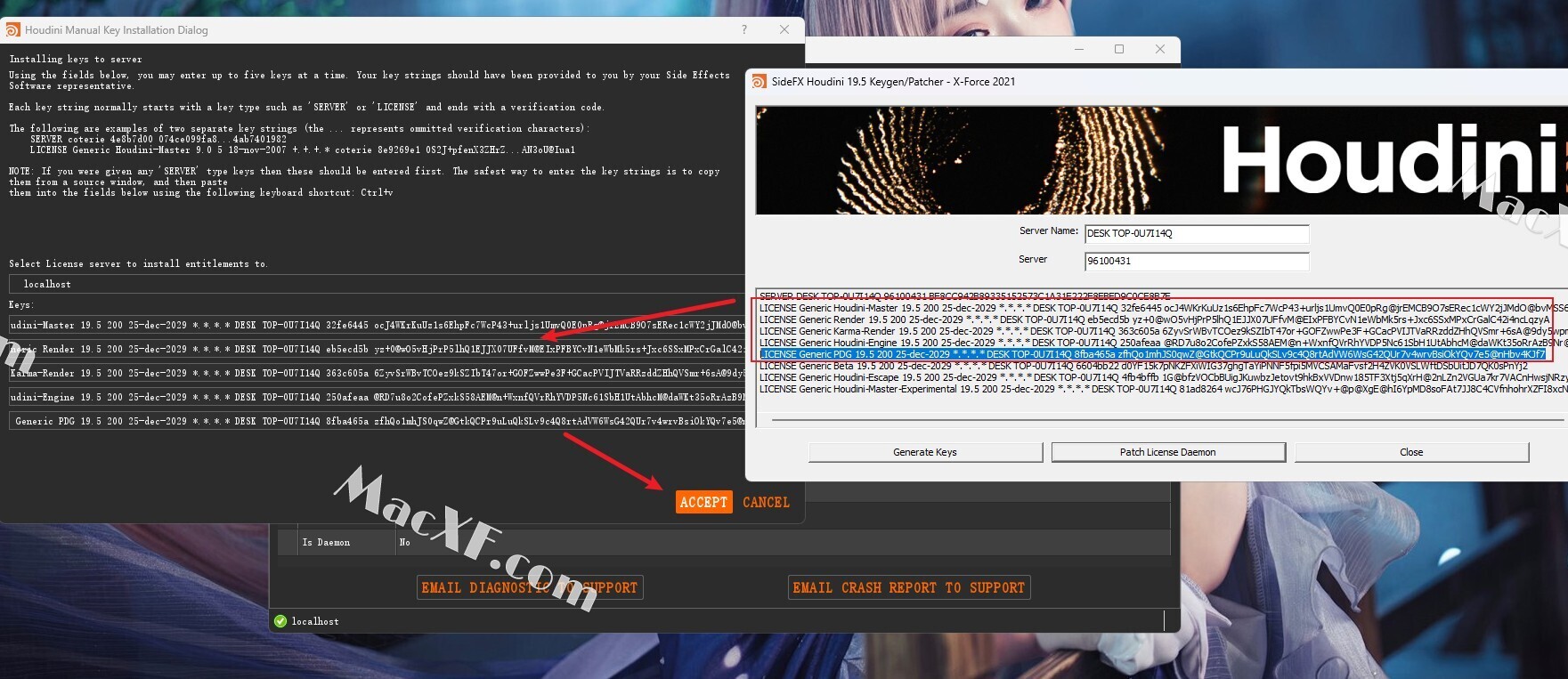The height and width of the screenshot is (679, 1568).
Task: Click the Generate Keys button
Action: tap(925, 452)
